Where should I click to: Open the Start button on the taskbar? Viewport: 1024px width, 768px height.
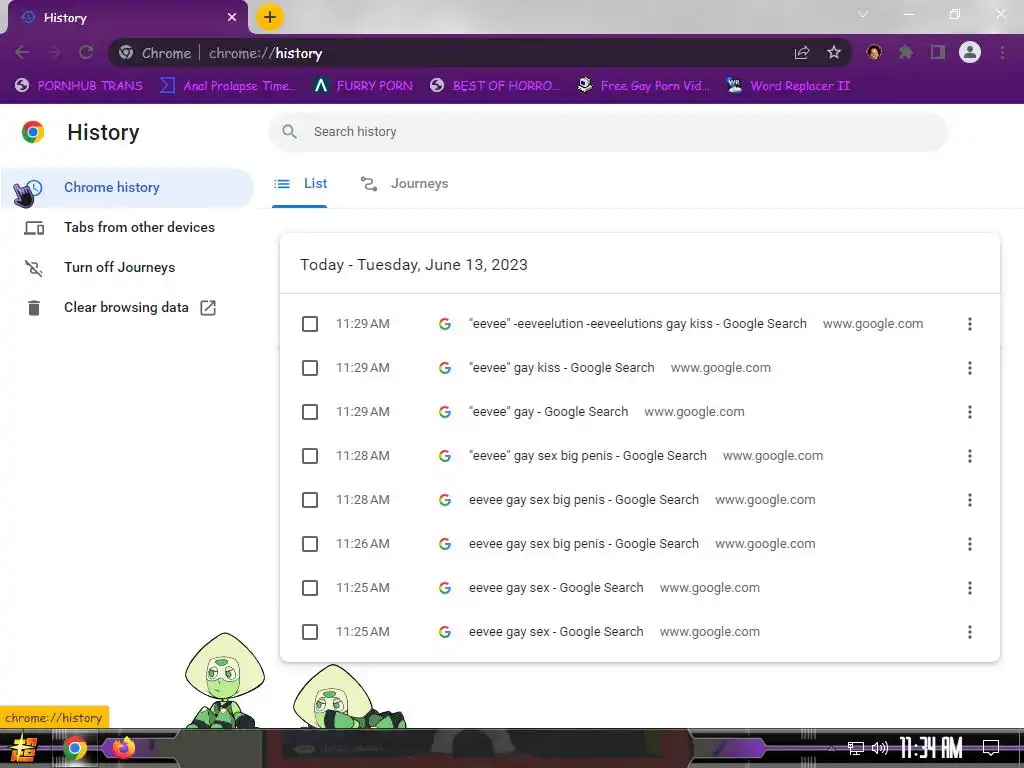coord(23,749)
